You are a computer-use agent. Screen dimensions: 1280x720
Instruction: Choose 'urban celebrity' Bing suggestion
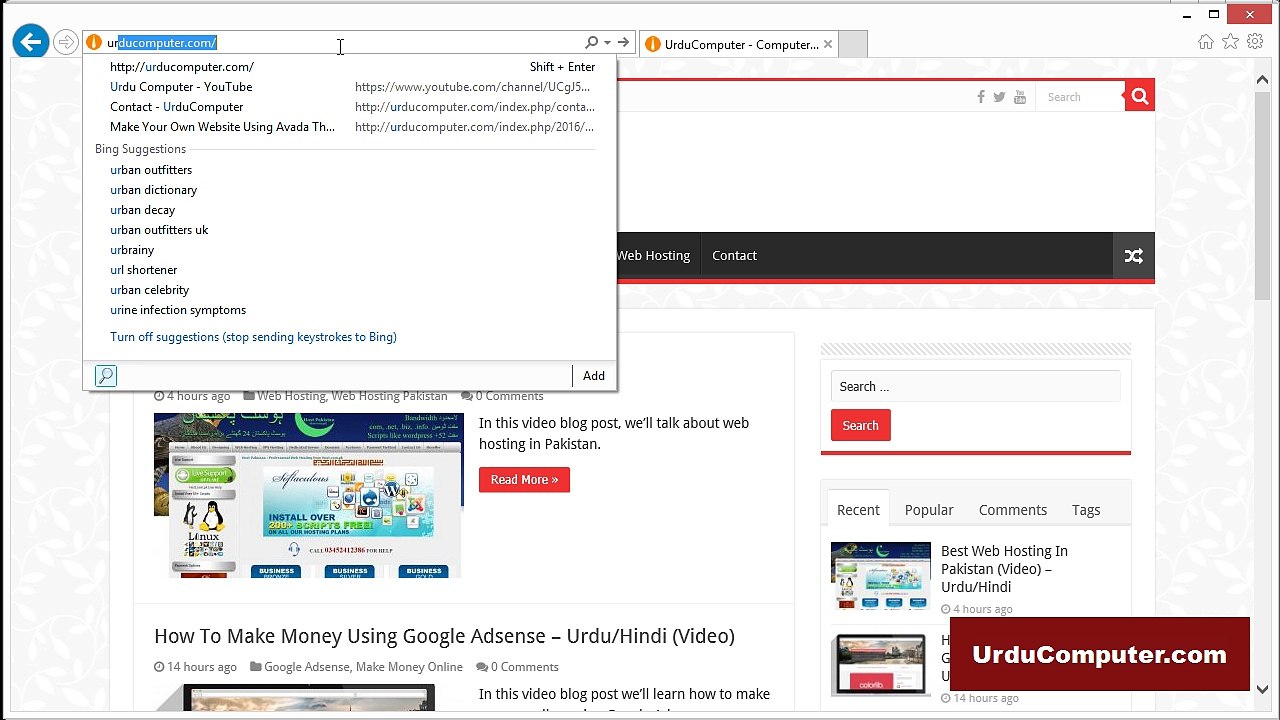[149, 290]
